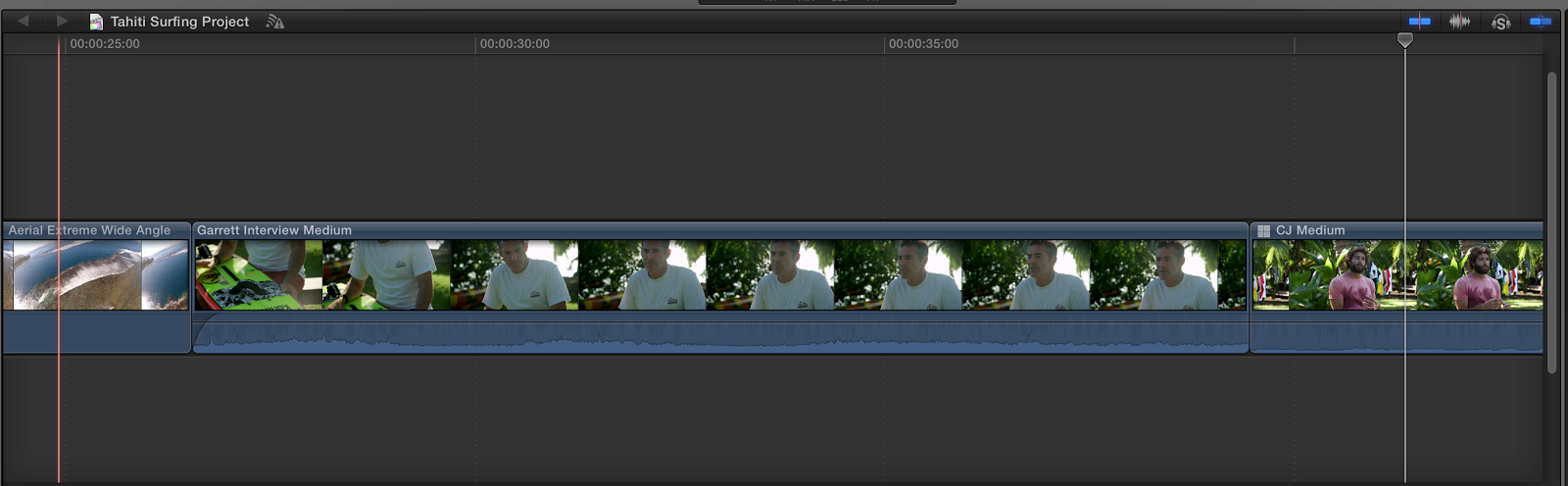The width and height of the screenshot is (1568, 486).
Task: Toggle video skimming
Action: click(1419, 22)
